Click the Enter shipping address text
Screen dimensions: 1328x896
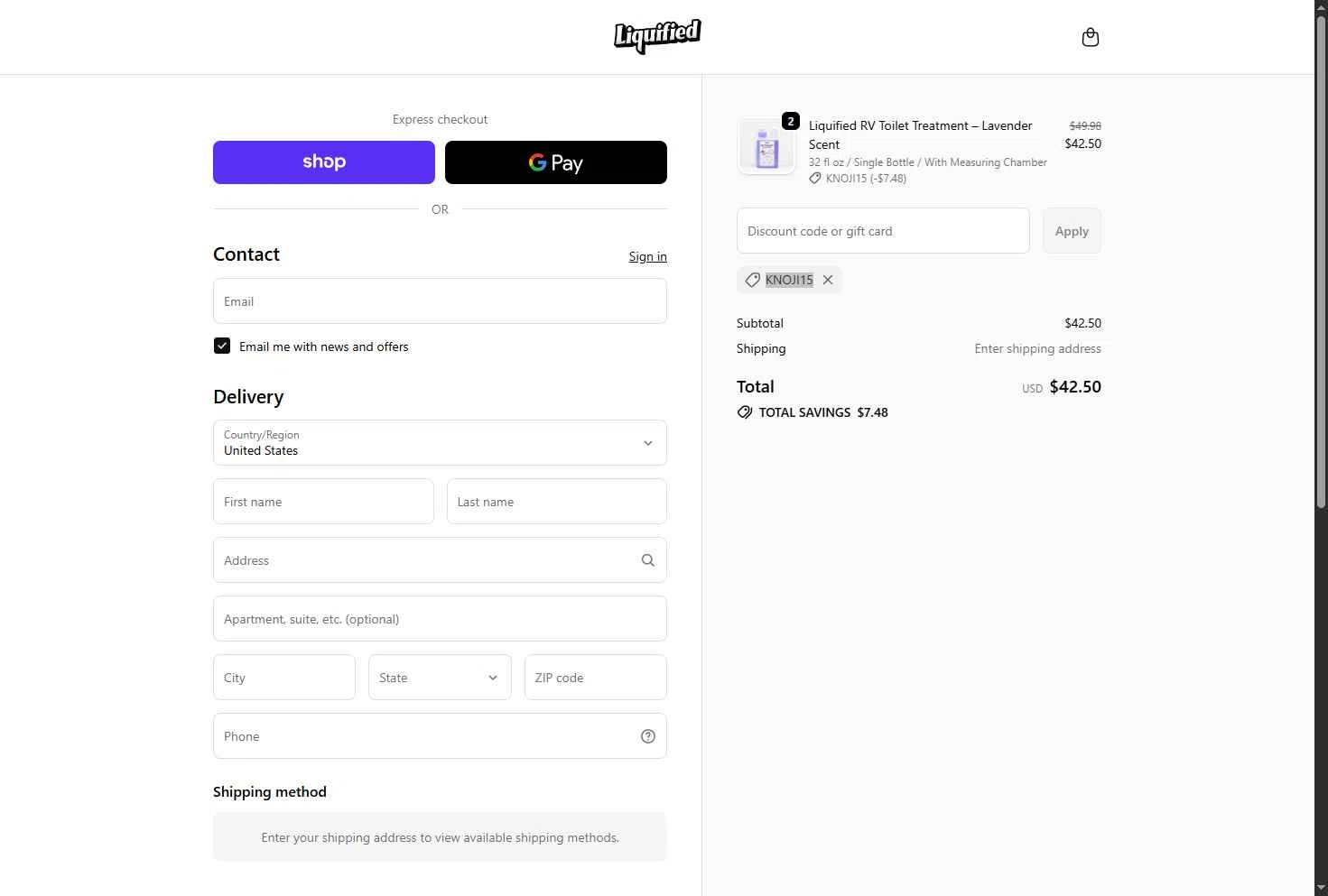tap(1037, 348)
